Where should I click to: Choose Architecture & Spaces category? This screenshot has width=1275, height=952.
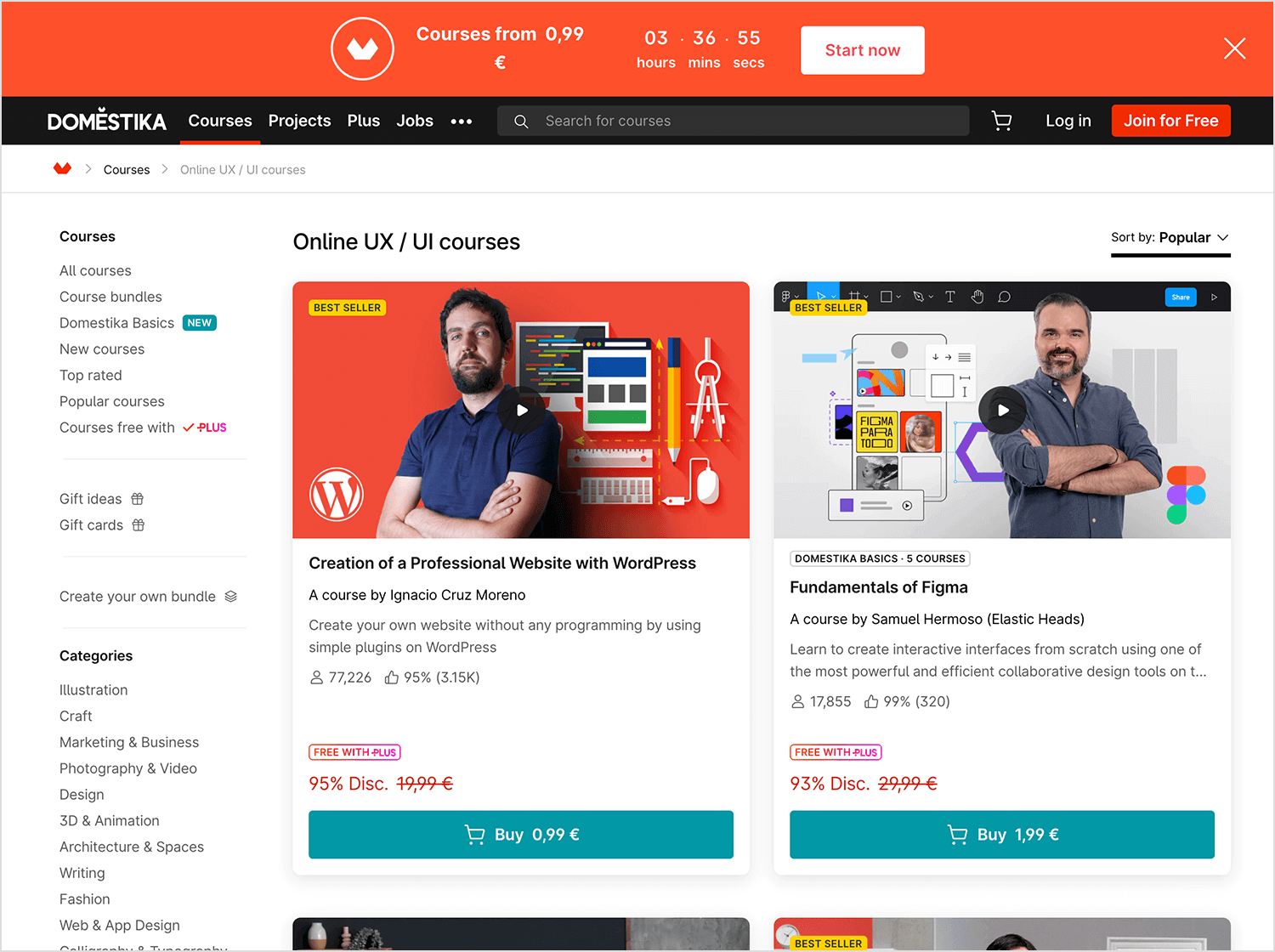pos(132,847)
